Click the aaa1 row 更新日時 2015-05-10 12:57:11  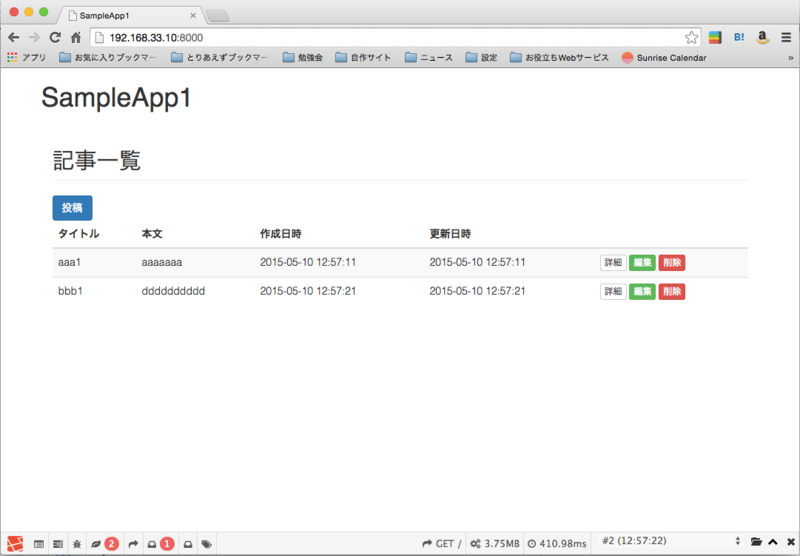point(477,262)
